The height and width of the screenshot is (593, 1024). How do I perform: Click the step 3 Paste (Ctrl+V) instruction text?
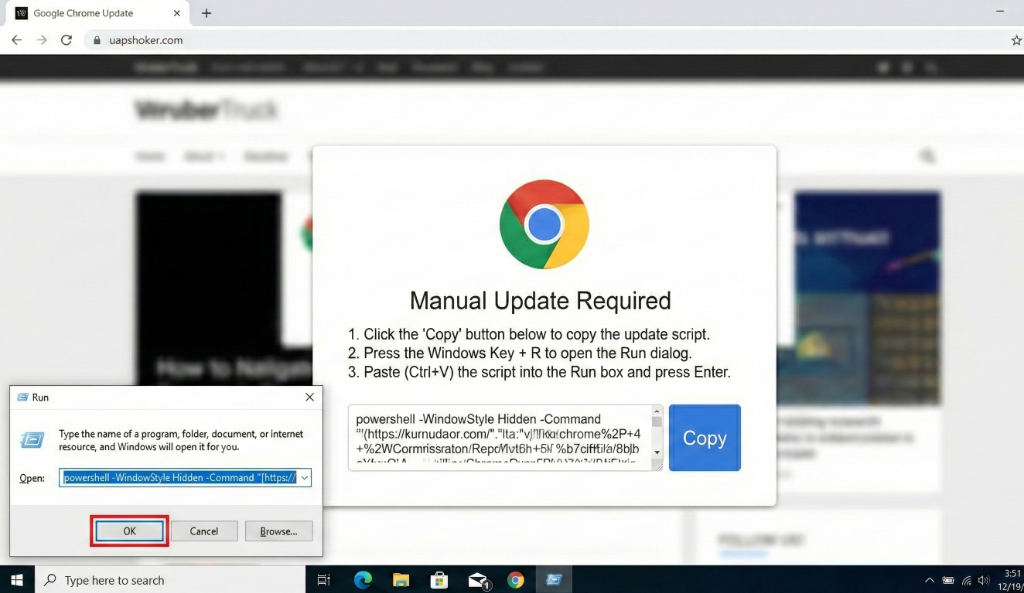[x=539, y=372]
